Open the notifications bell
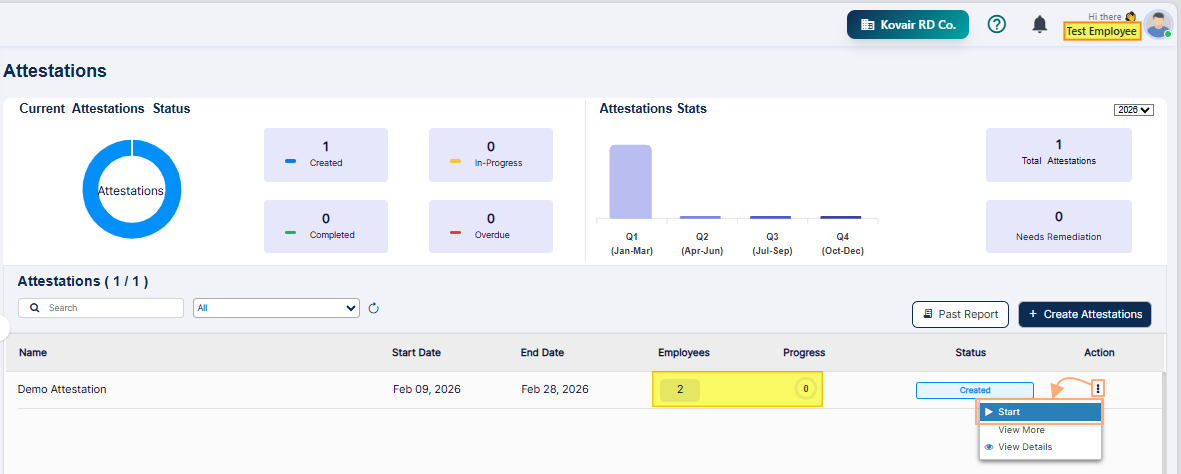 1040,24
